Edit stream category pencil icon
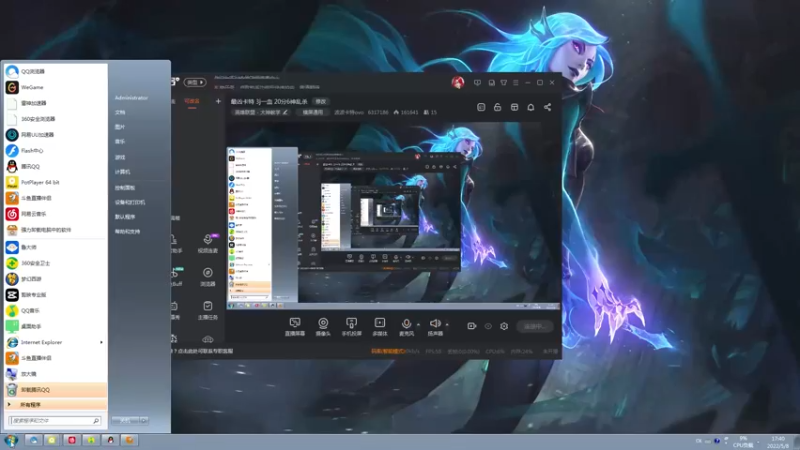 [x=285, y=112]
